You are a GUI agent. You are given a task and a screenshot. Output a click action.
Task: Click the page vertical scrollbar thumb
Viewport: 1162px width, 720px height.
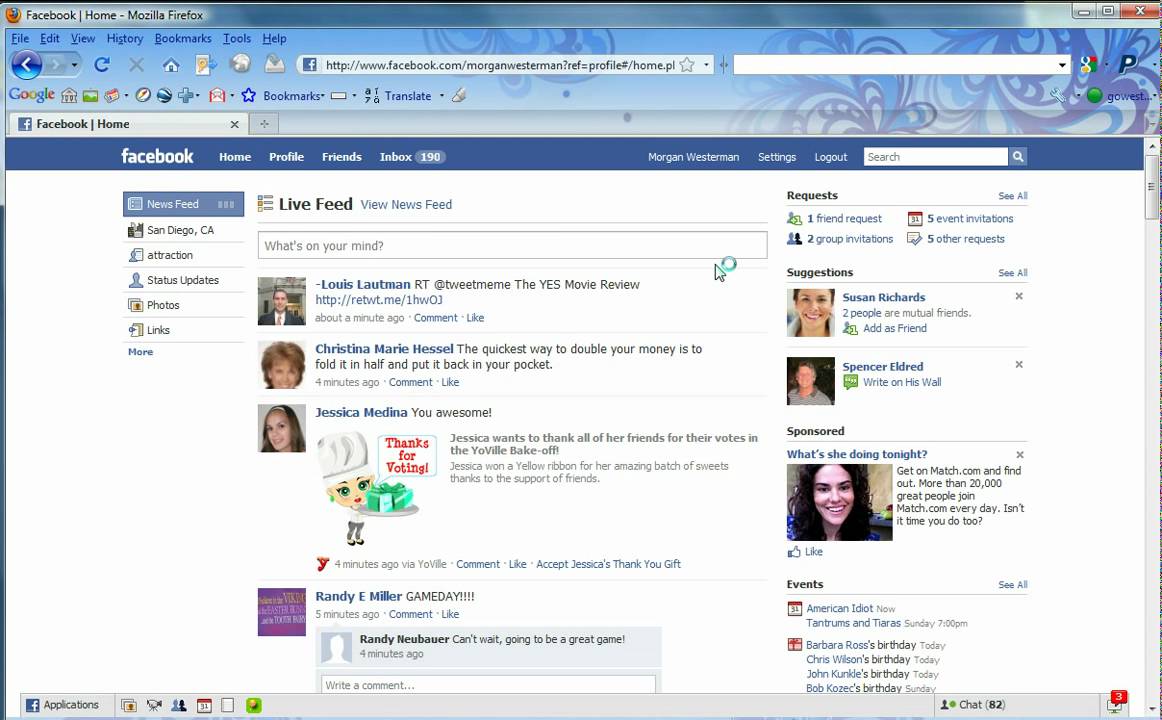1151,187
